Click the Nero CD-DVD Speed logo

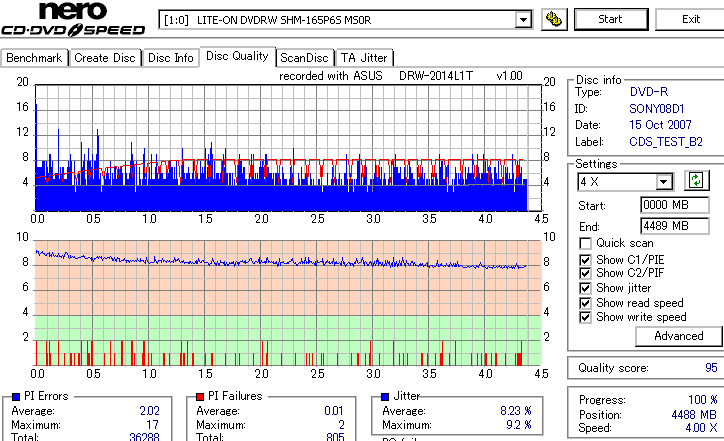coord(73,19)
